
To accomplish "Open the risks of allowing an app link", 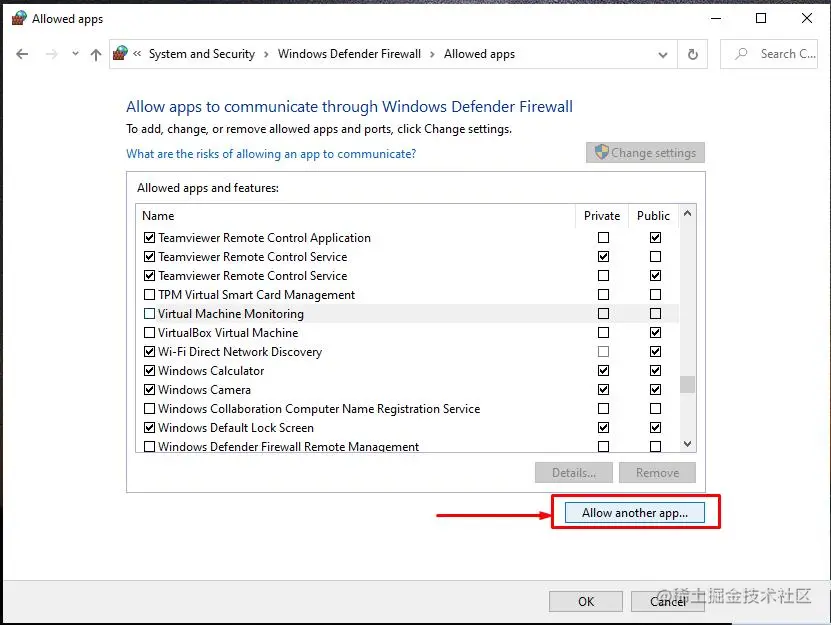I will point(271,154).
